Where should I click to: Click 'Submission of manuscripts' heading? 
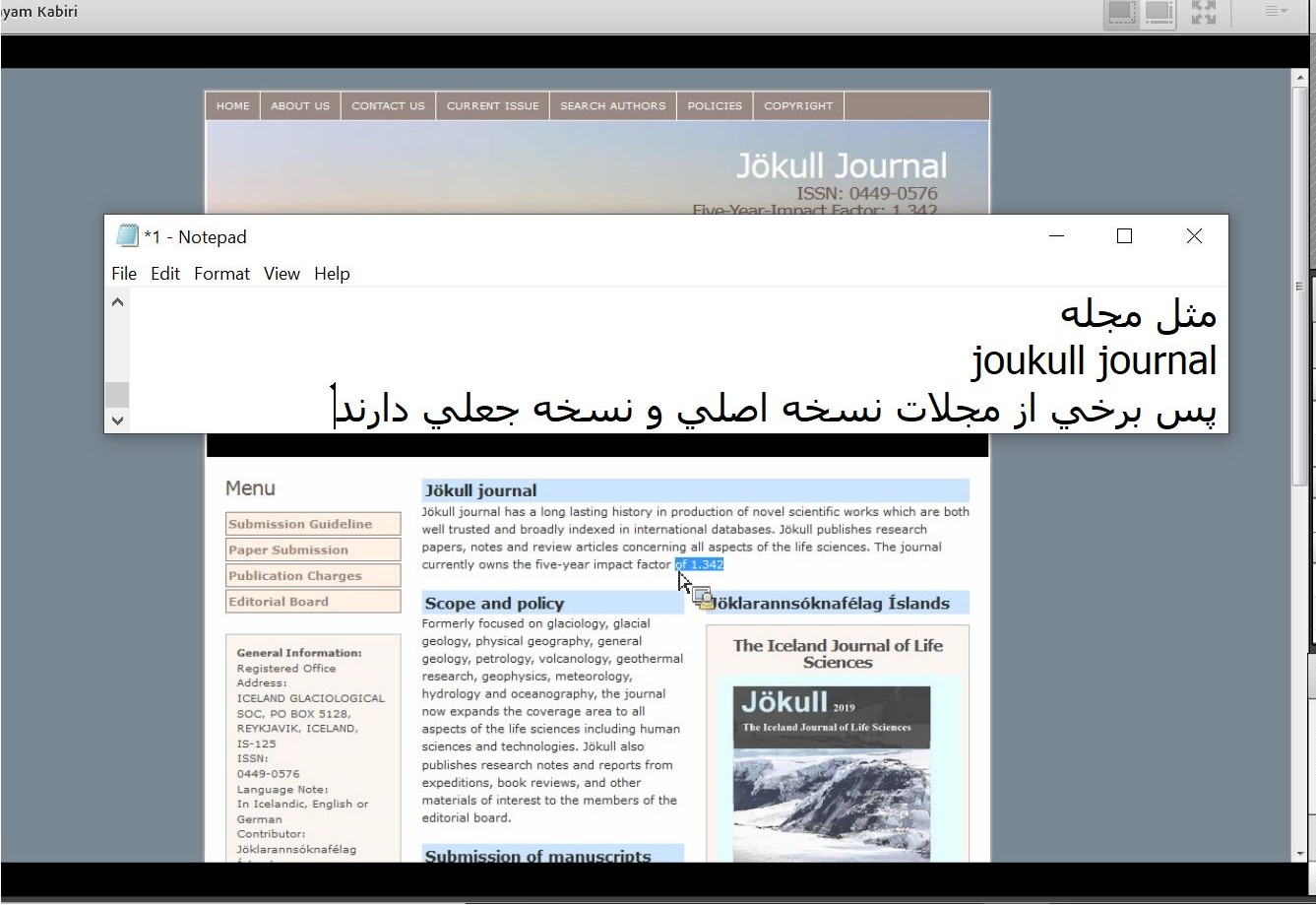click(537, 856)
